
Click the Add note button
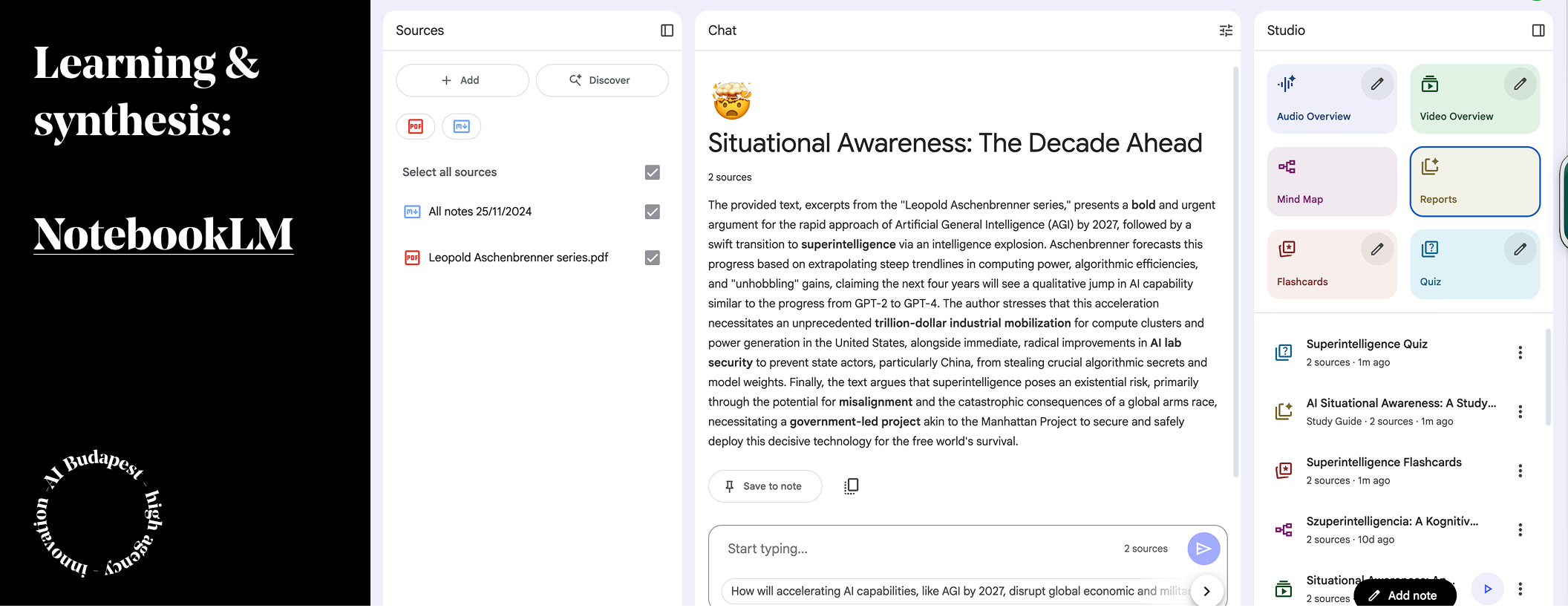[1405, 595]
